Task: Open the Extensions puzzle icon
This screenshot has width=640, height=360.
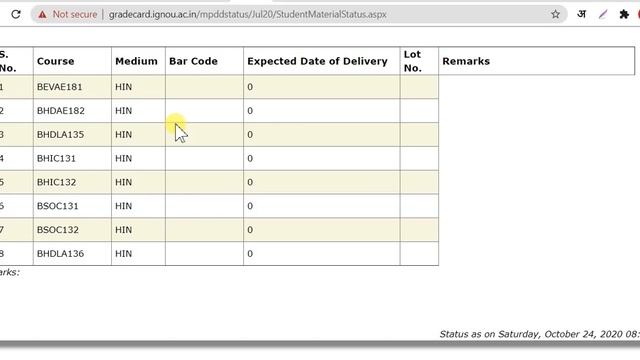Action: [624, 14]
